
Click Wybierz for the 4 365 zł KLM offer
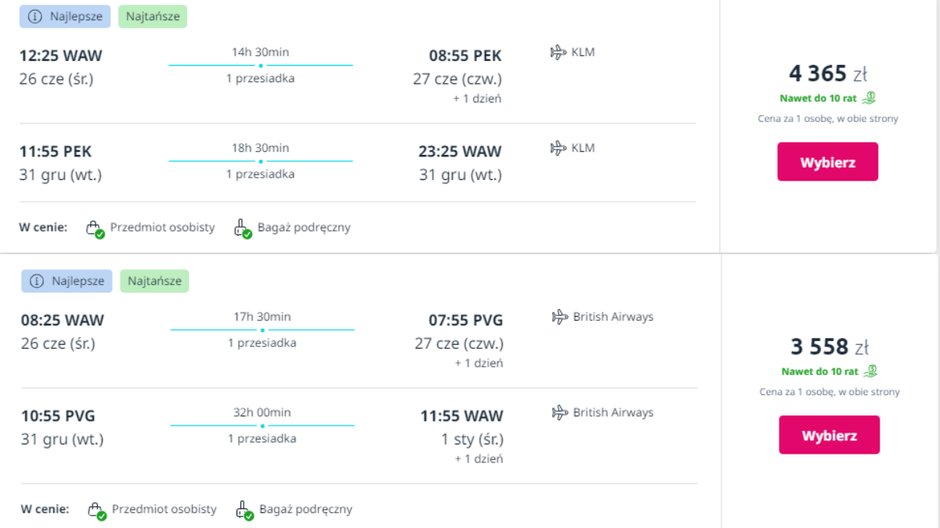tap(827, 162)
